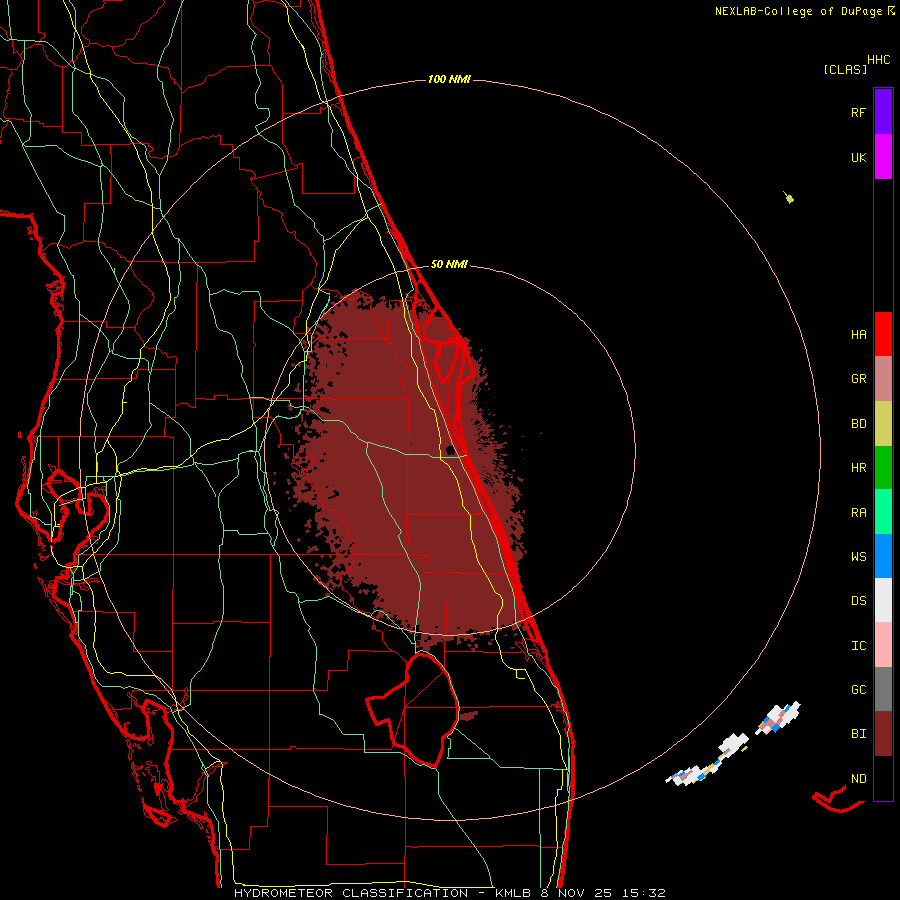The image size is (900, 900).
Task: Click the NEXLAB-College of DuPage title
Action: tap(801, 11)
